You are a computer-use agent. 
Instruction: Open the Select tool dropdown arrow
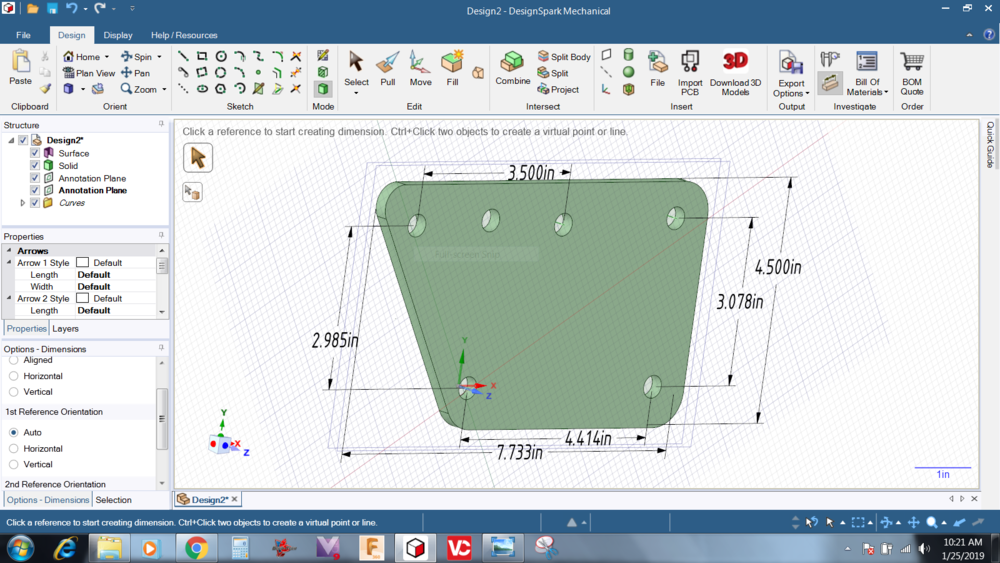[356, 93]
